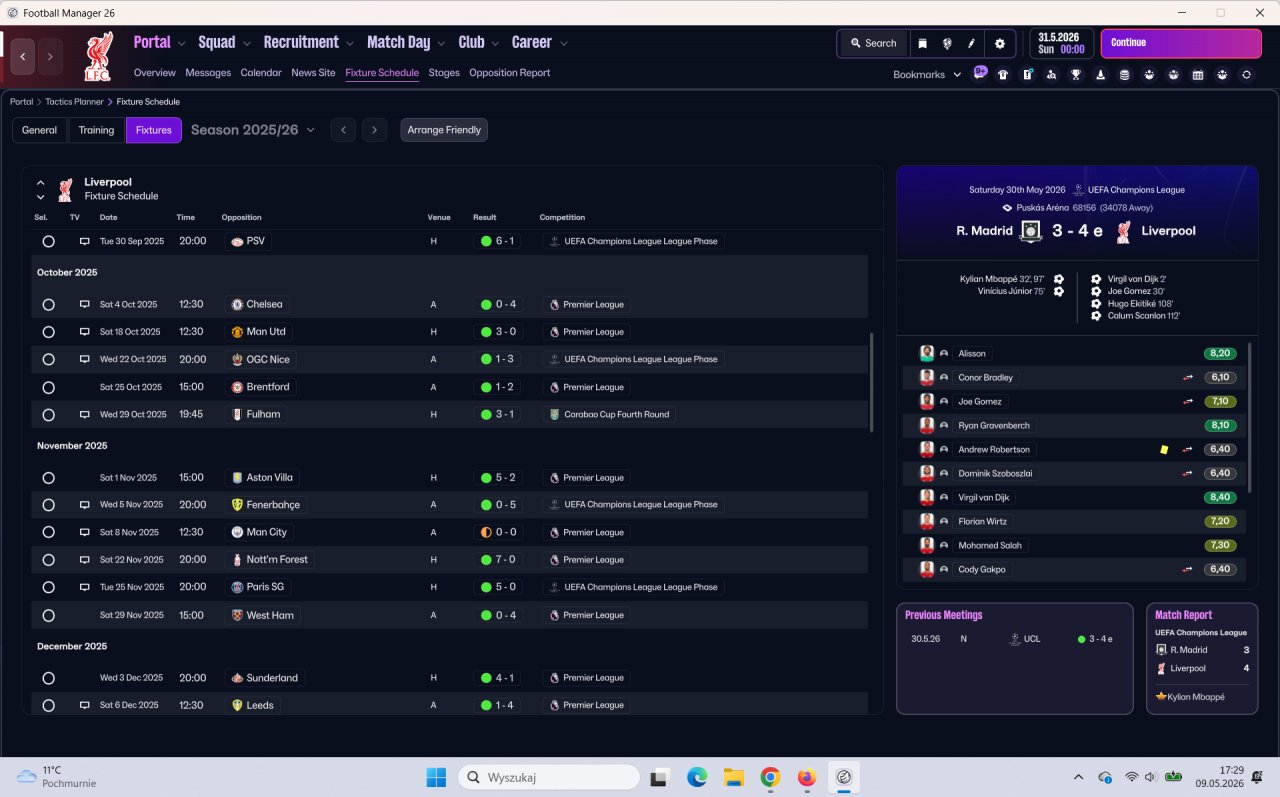Click the Search button in top bar
Image resolution: width=1280 pixels, height=797 pixels.
(873, 44)
